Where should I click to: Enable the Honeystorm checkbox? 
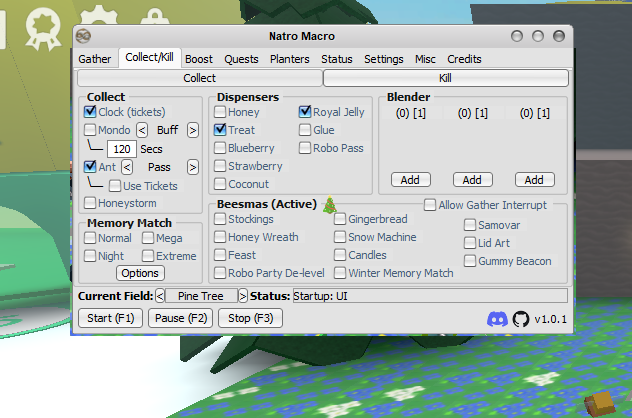91,204
